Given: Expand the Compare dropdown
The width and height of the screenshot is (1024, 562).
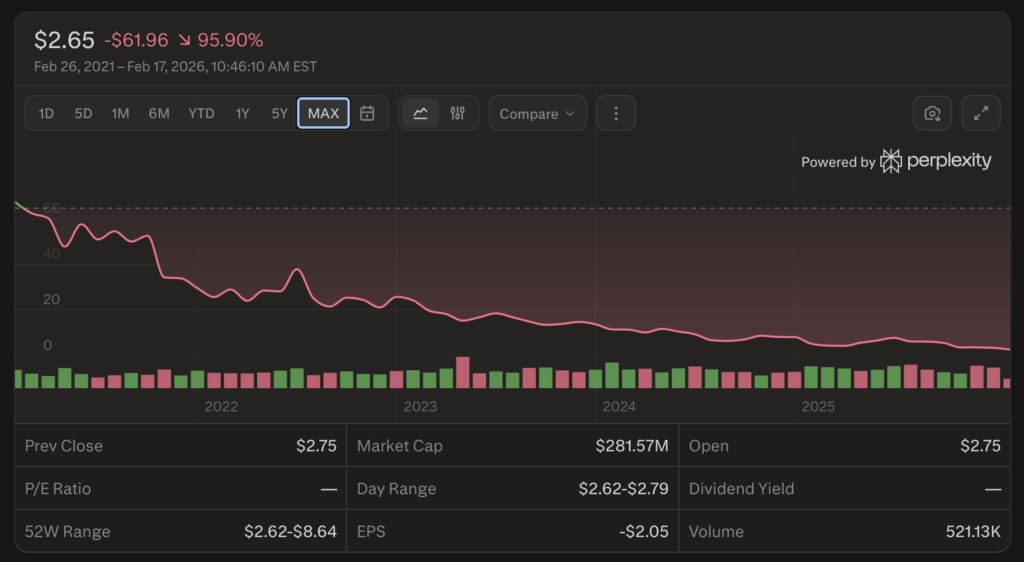Looking at the screenshot, I should (x=537, y=114).
